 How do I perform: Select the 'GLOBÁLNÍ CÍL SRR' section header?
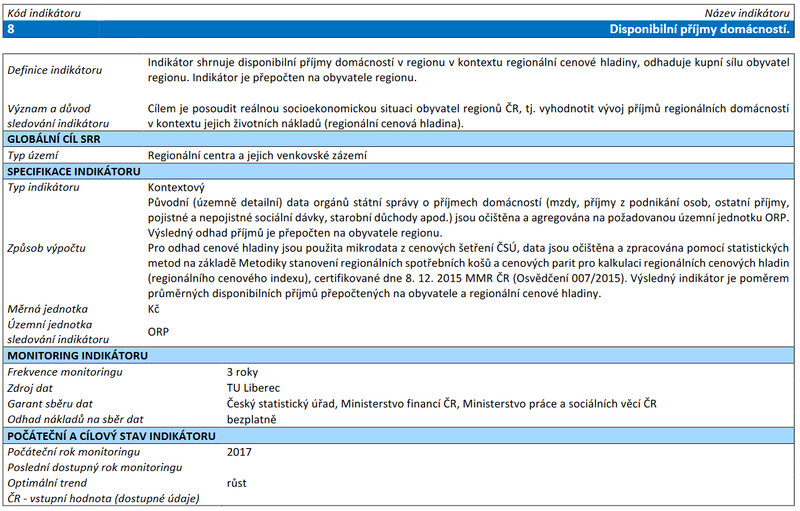coord(398,139)
